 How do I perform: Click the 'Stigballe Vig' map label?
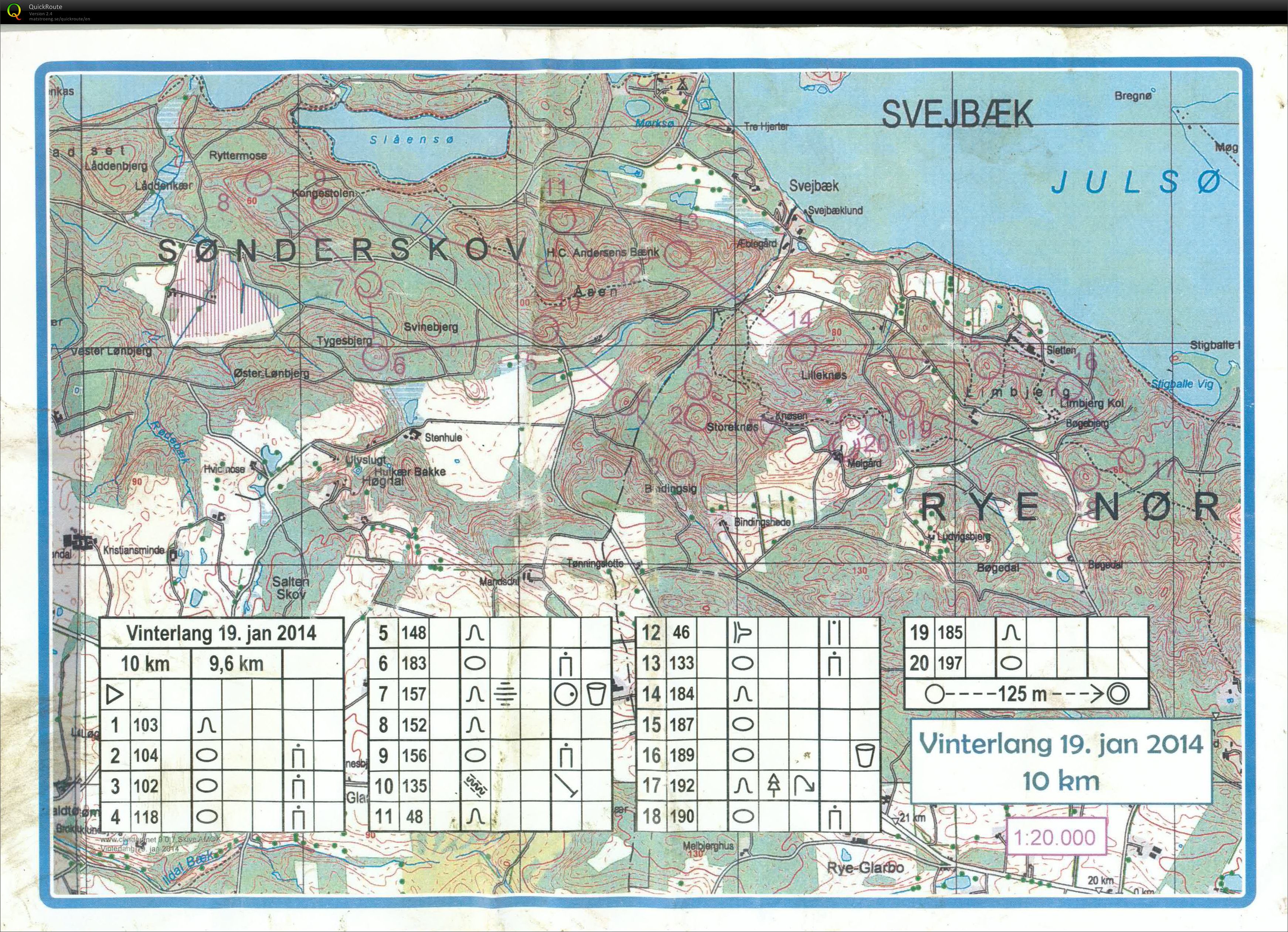1182,384
